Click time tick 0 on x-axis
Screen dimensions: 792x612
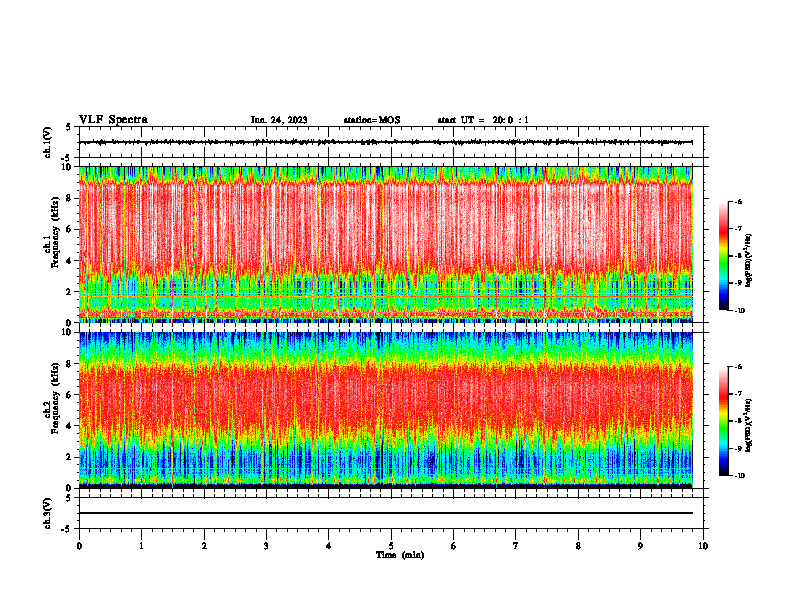[79, 546]
